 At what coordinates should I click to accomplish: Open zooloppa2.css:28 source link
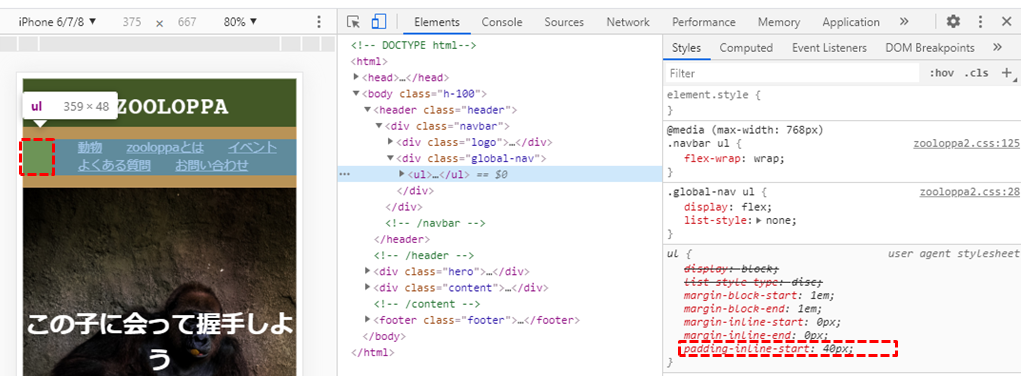[x=970, y=192]
